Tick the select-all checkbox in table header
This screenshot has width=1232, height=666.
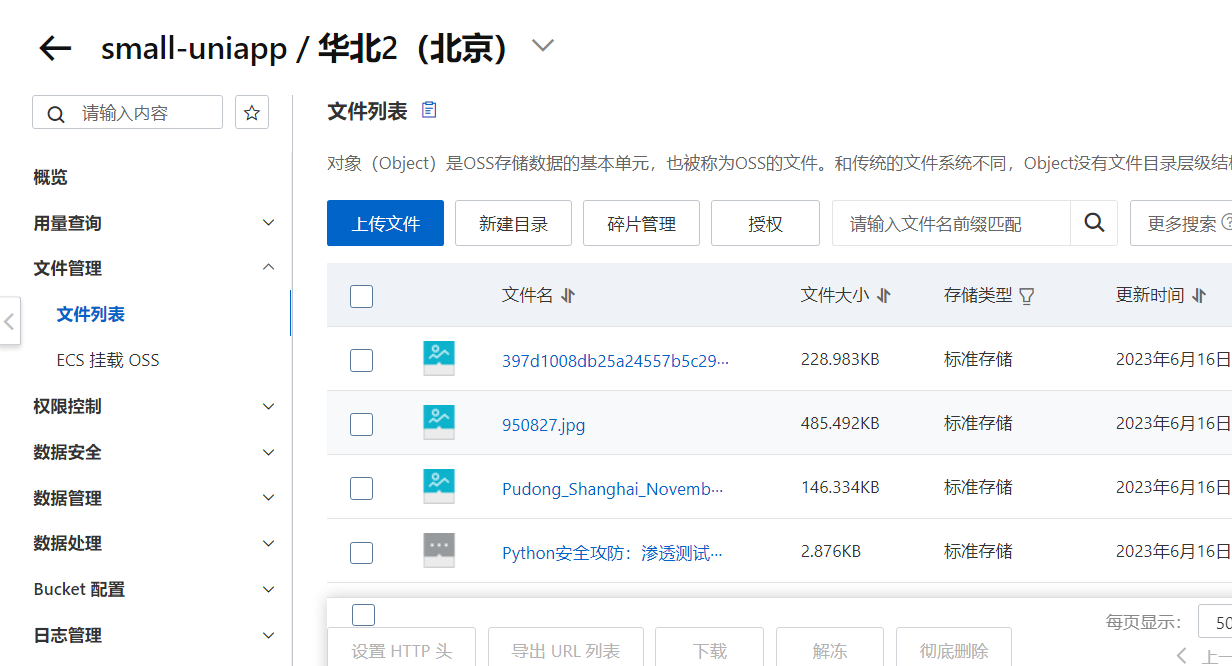[x=361, y=296]
